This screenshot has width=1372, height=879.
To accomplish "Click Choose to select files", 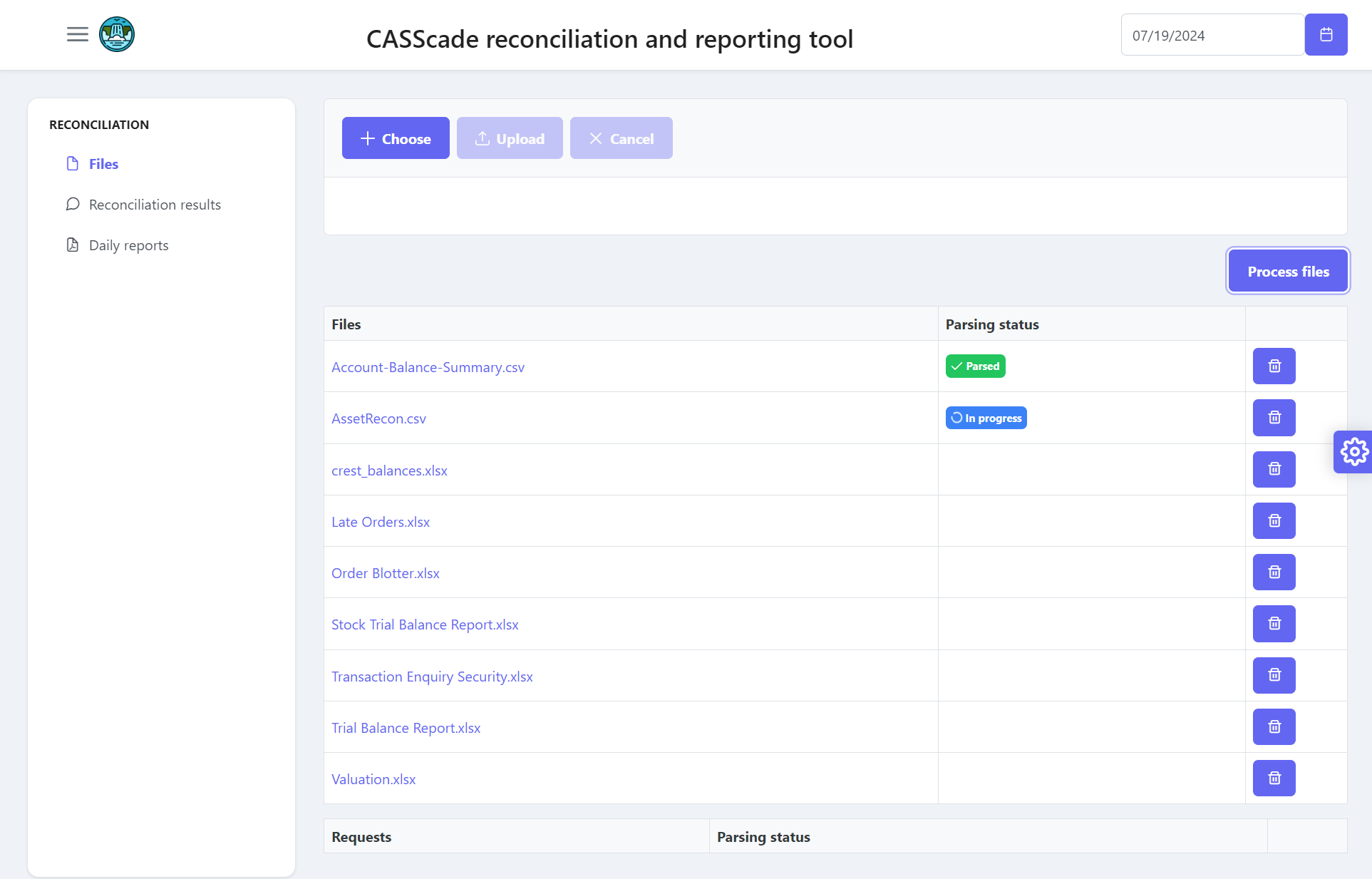I will tap(396, 138).
